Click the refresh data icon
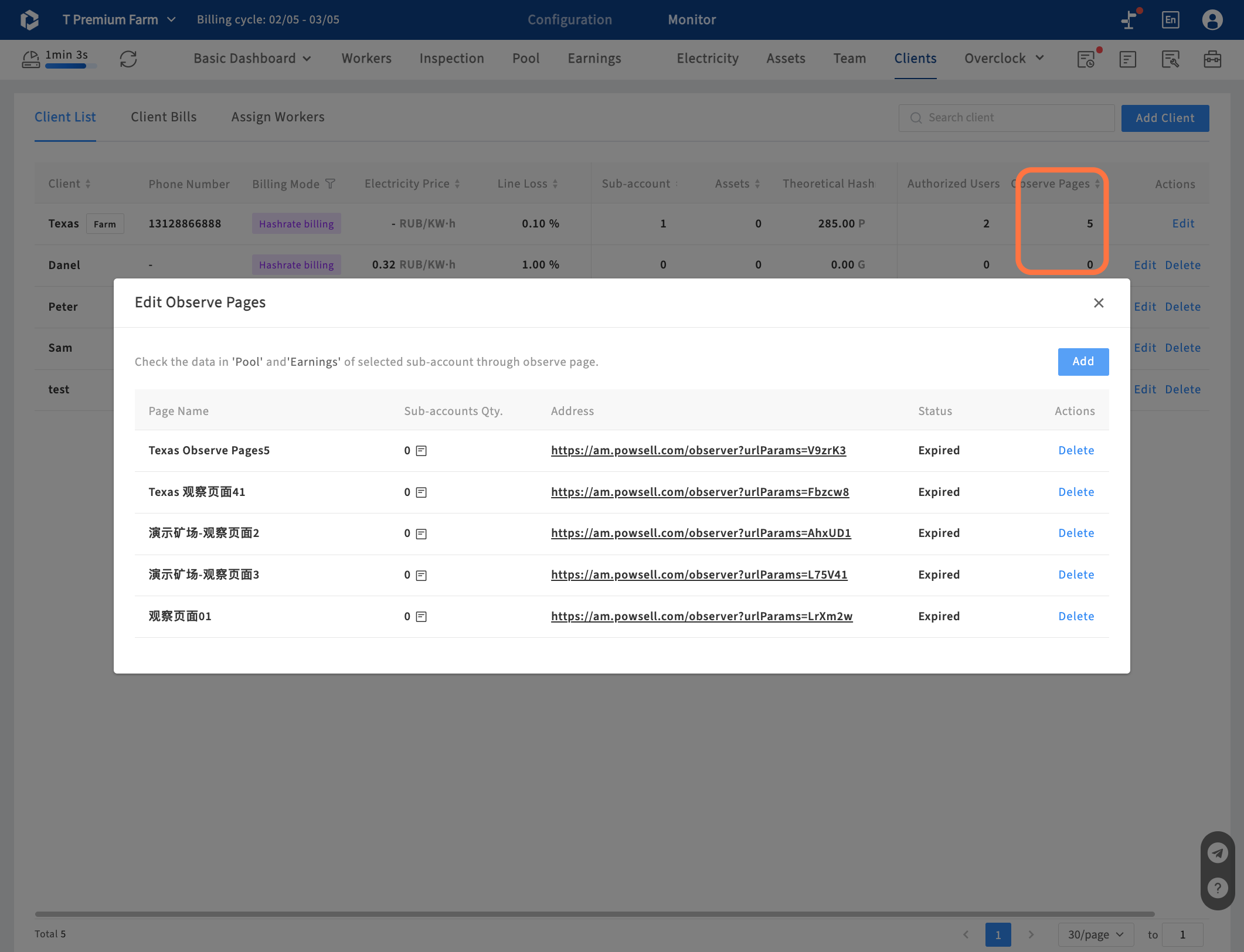1244x952 pixels. pos(128,59)
